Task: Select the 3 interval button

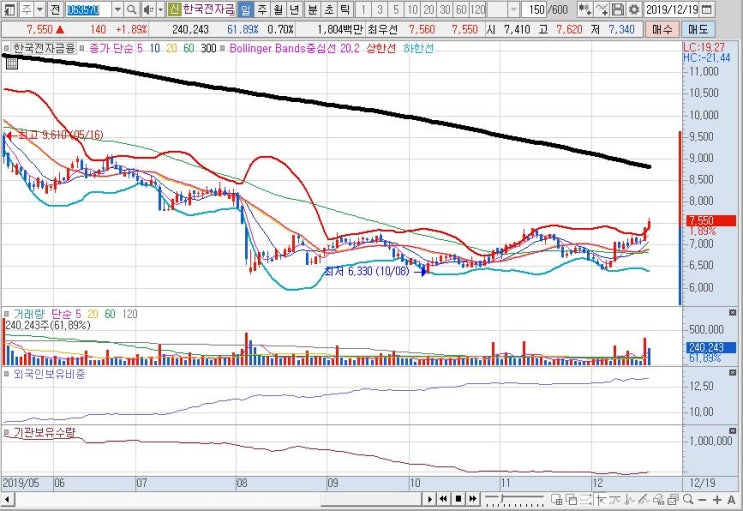Action: click(x=380, y=9)
